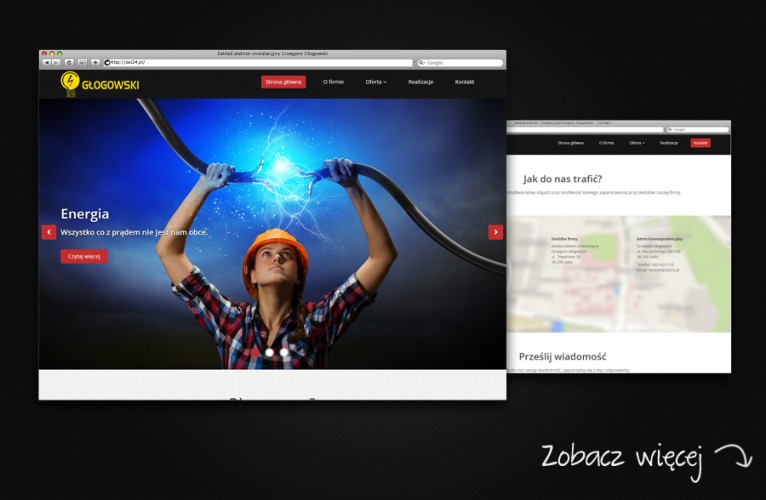This screenshot has height=500, width=766.
Task: Click the zel24.pl address bar in front window
Action: coord(258,63)
